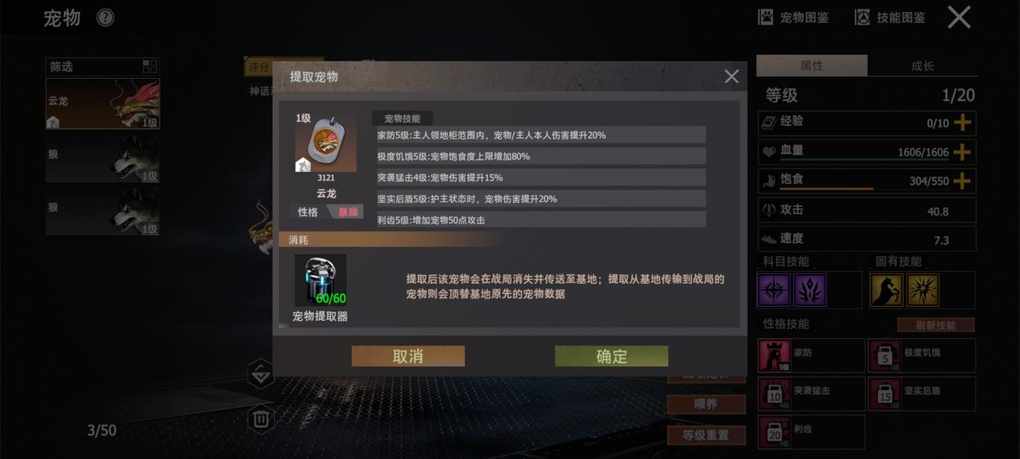Select the golden burst innate skill icon
The width and height of the screenshot is (1020, 459).
click(x=923, y=290)
